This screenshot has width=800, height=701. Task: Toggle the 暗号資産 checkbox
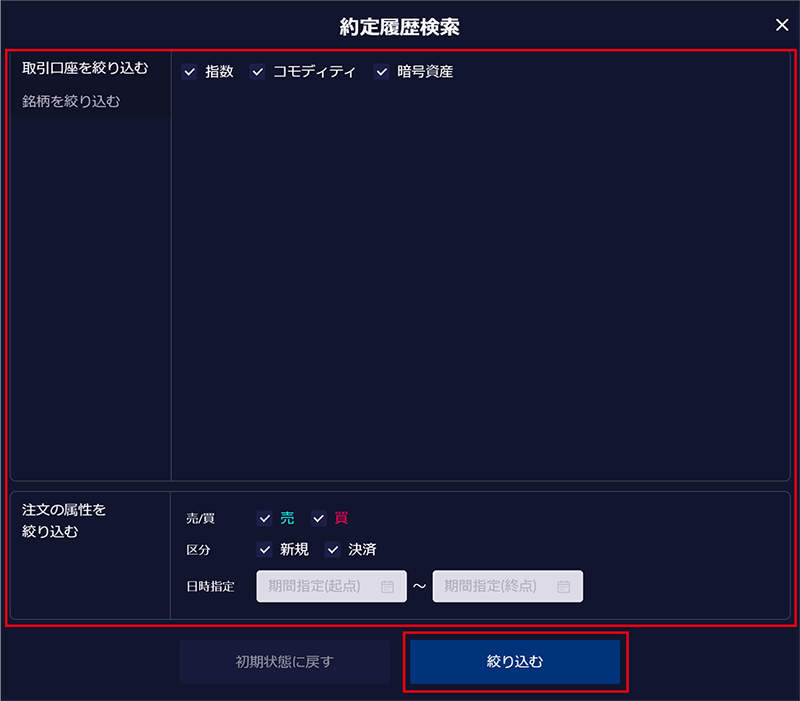coord(382,72)
